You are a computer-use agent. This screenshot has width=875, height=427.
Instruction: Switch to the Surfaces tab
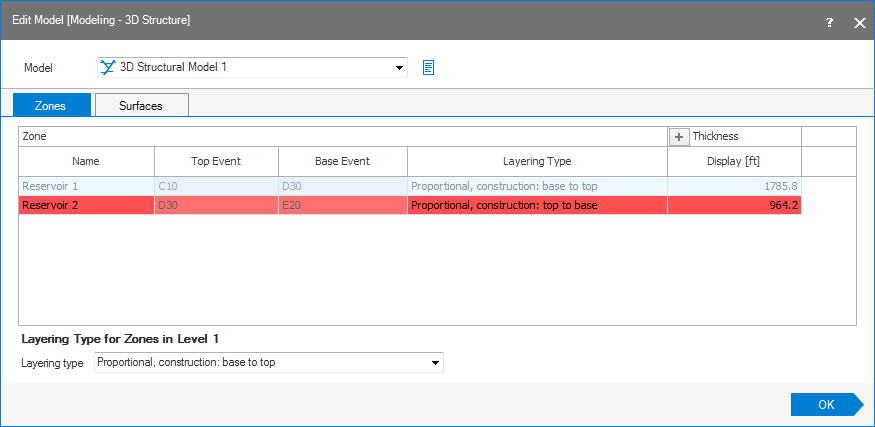(x=141, y=105)
